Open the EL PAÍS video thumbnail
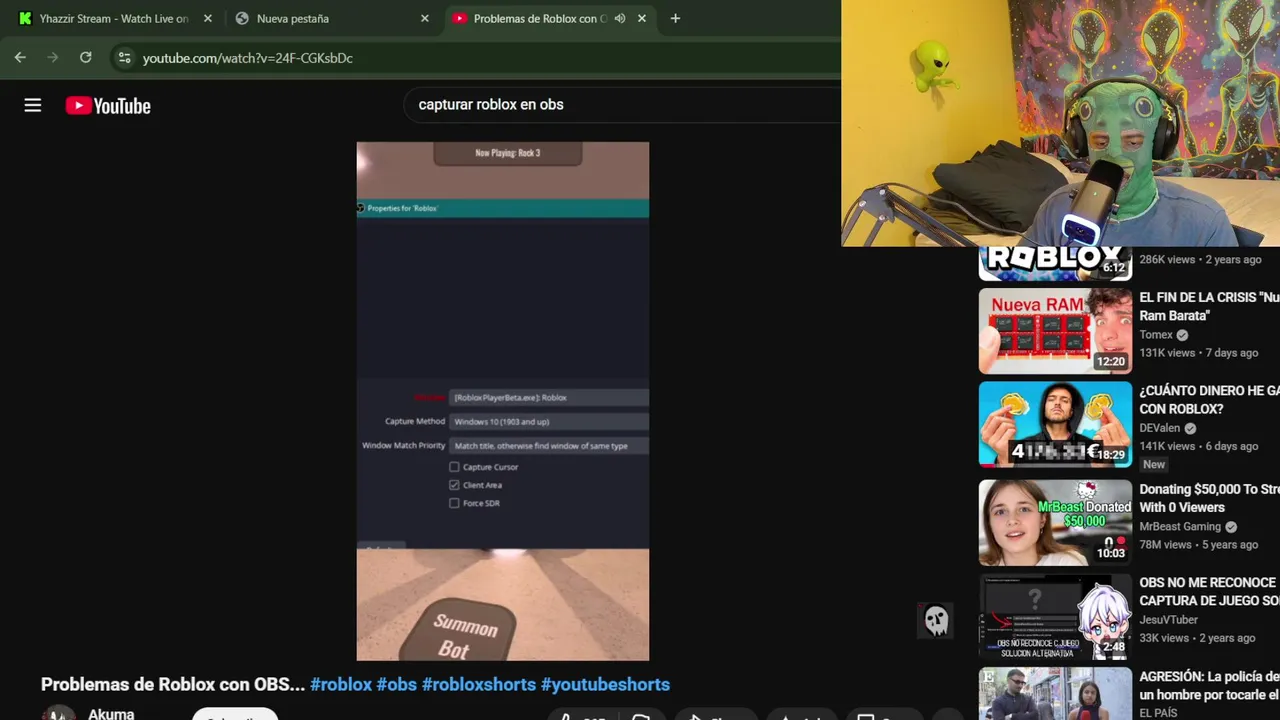 [x=1055, y=694]
